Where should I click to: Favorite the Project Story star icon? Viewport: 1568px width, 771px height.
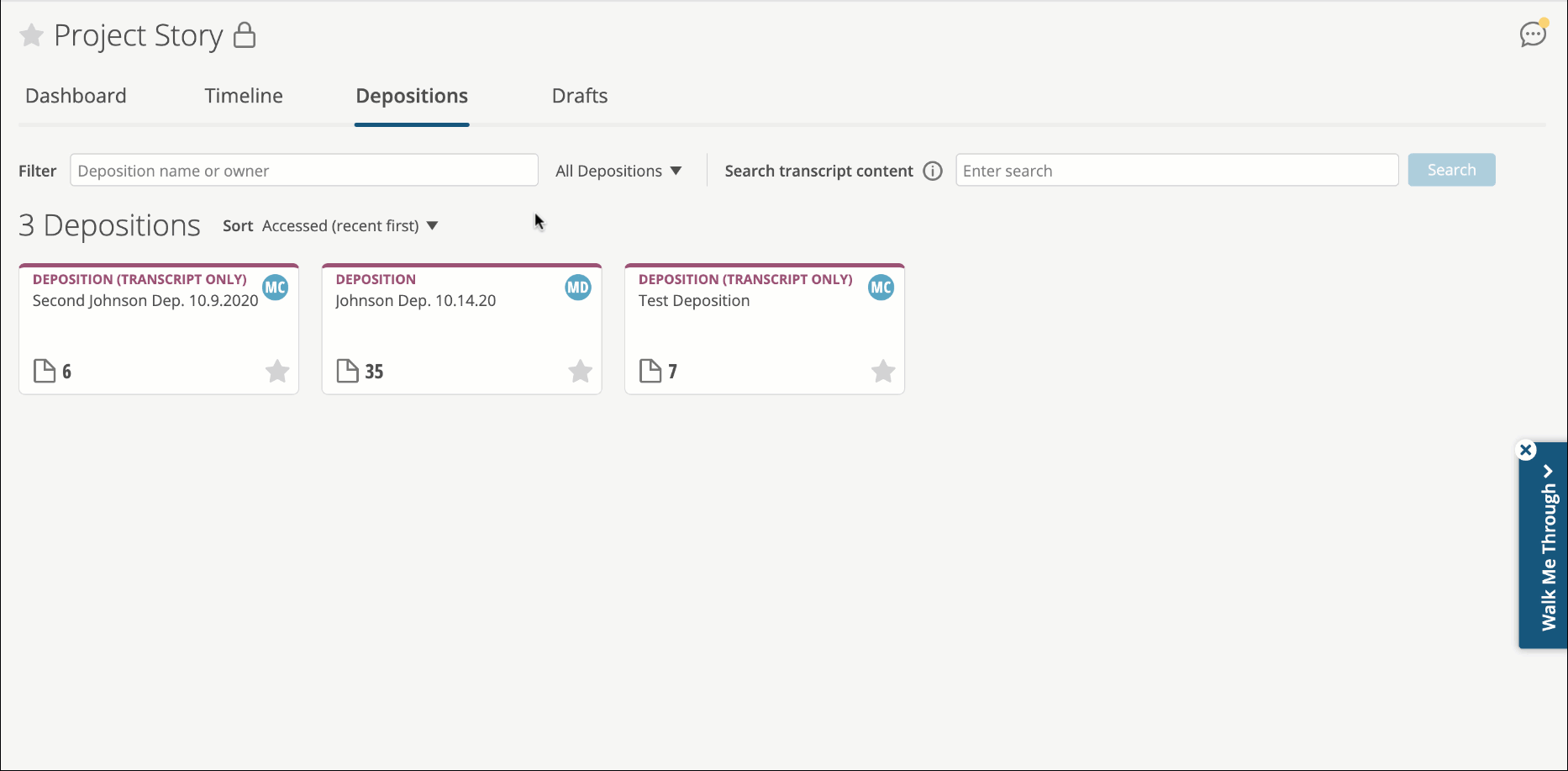coord(31,35)
